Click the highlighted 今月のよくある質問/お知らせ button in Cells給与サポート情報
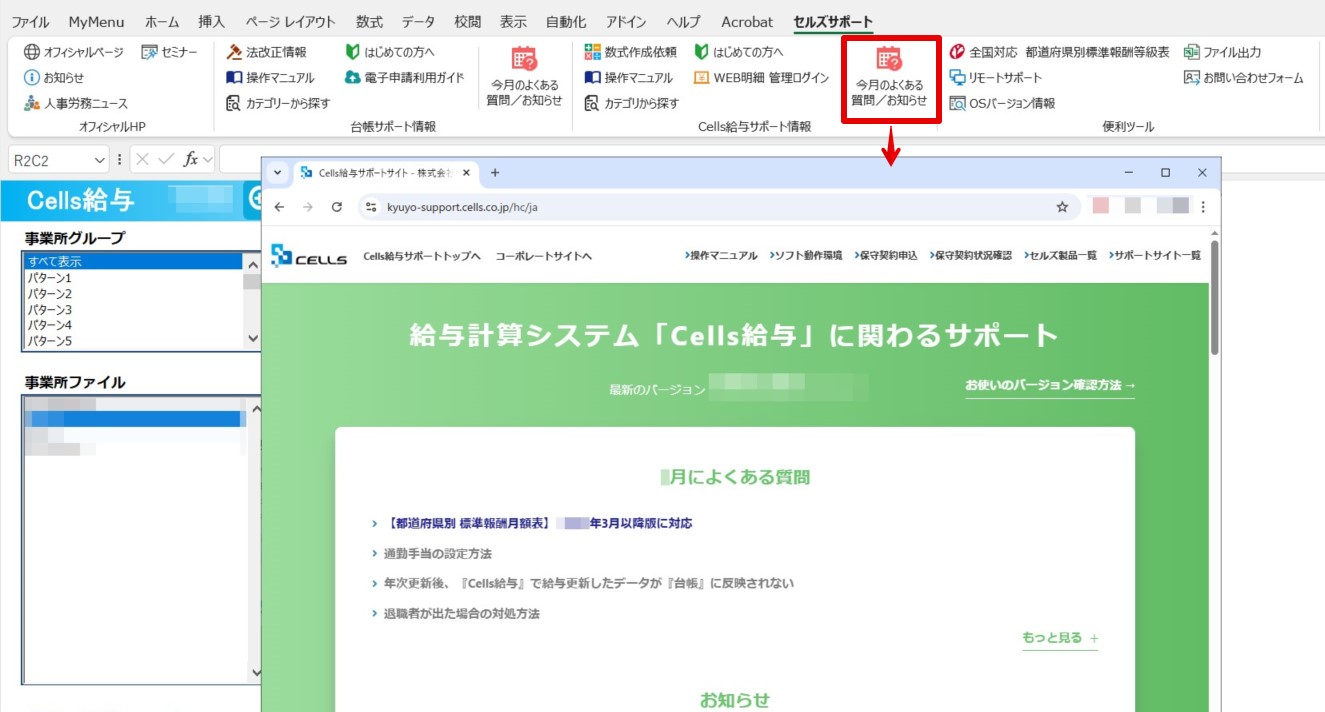The width and height of the screenshot is (1325, 712). 889,78
